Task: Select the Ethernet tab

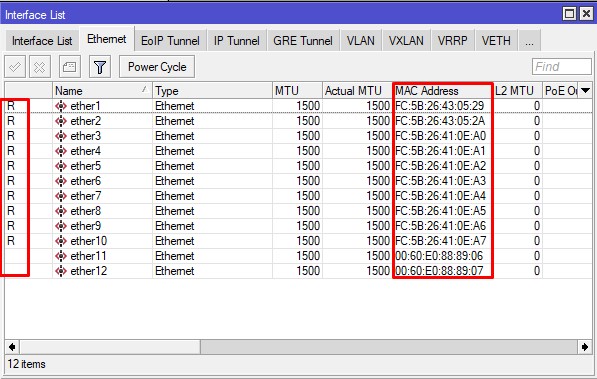Action: [x=107, y=39]
